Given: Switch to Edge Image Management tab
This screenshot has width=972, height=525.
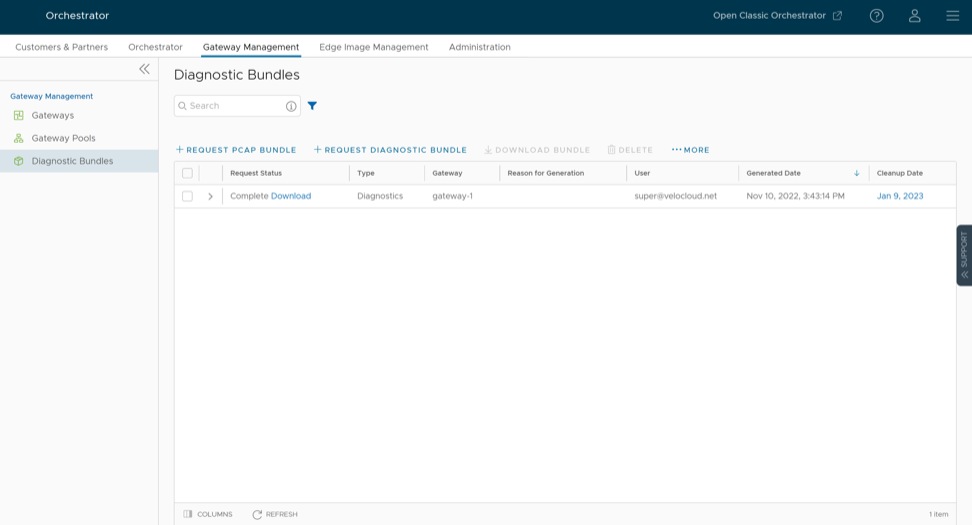Looking at the screenshot, I should click(373, 47).
